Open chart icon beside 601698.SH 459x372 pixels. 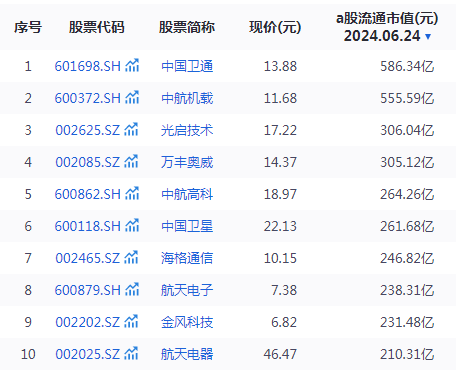[x=132, y=66]
